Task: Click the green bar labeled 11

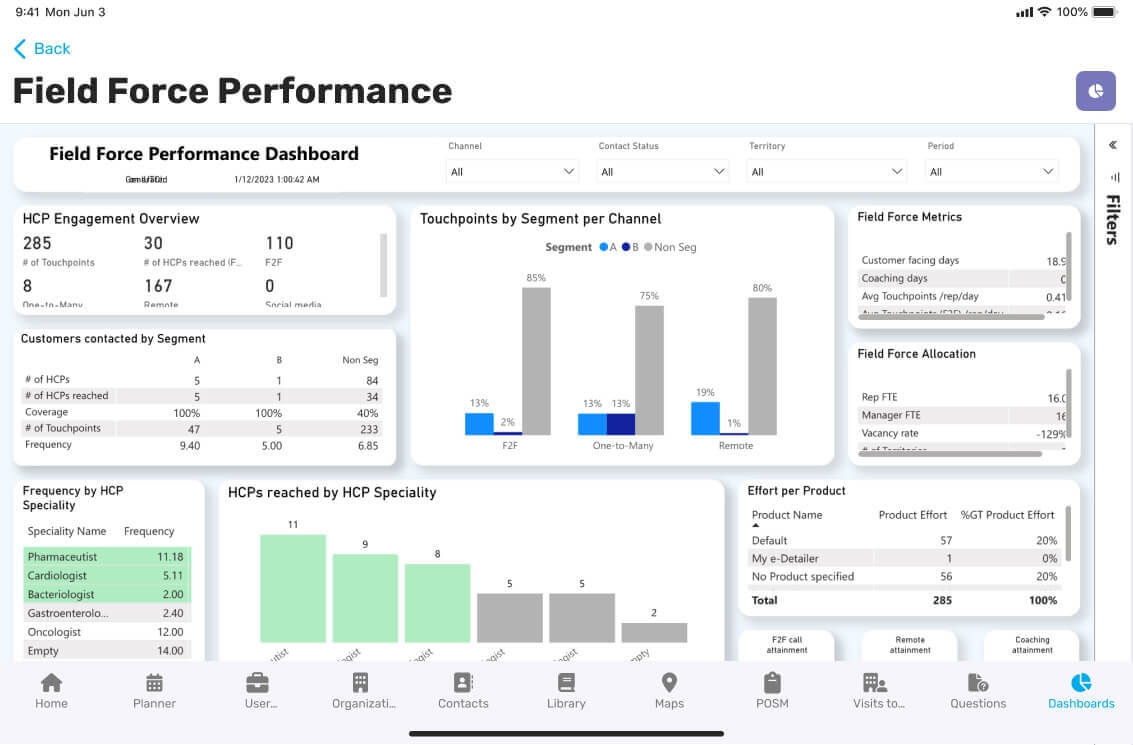Action: (x=293, y=588)
